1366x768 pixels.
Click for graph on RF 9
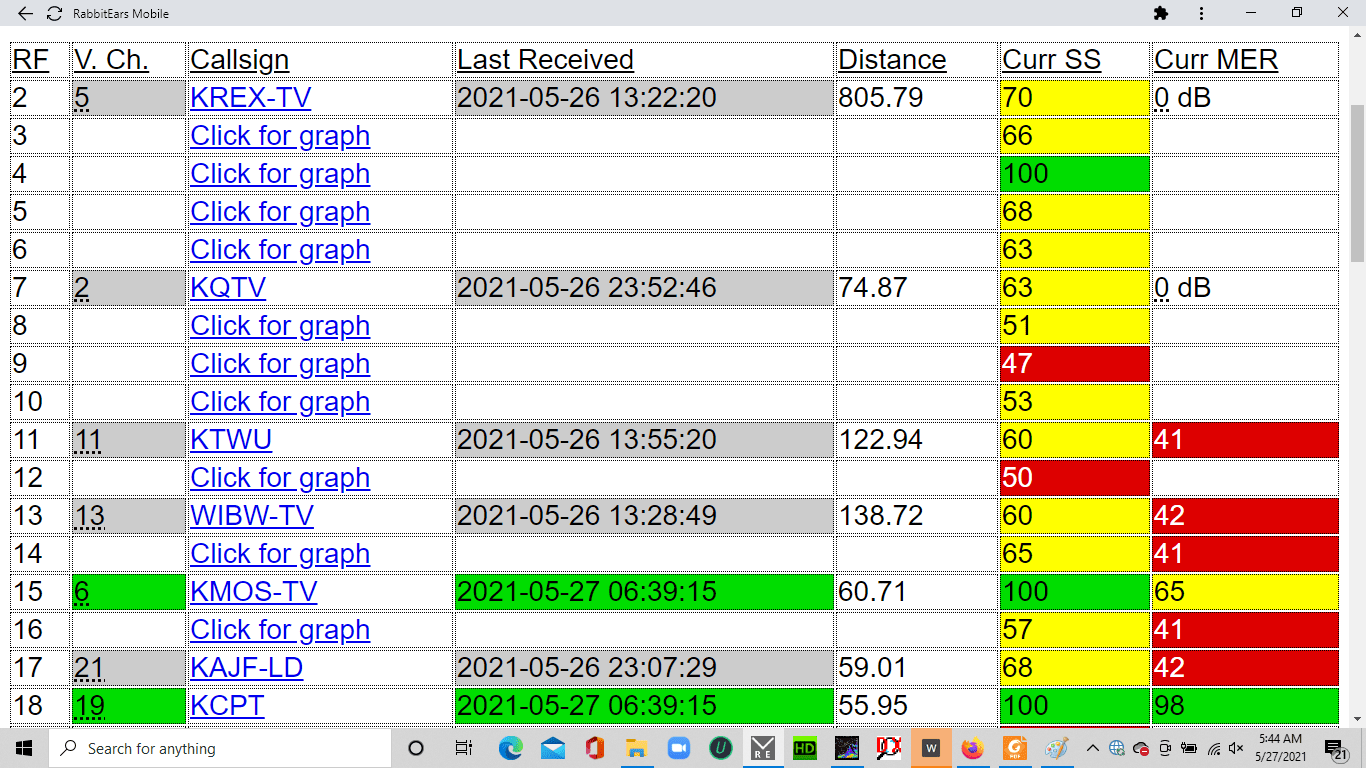coord(280,363)
